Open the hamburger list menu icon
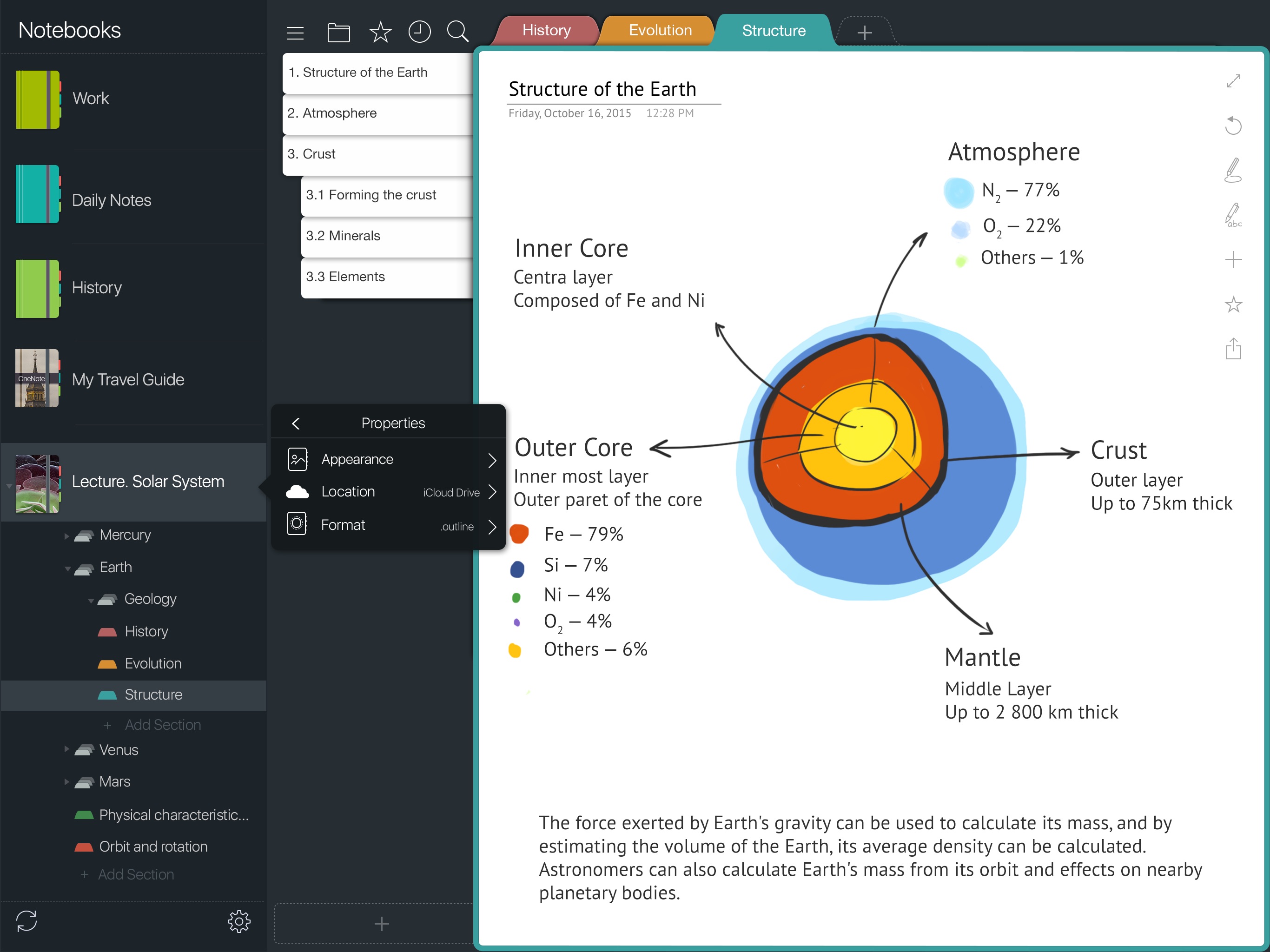1270x952 pixels. 295,33
